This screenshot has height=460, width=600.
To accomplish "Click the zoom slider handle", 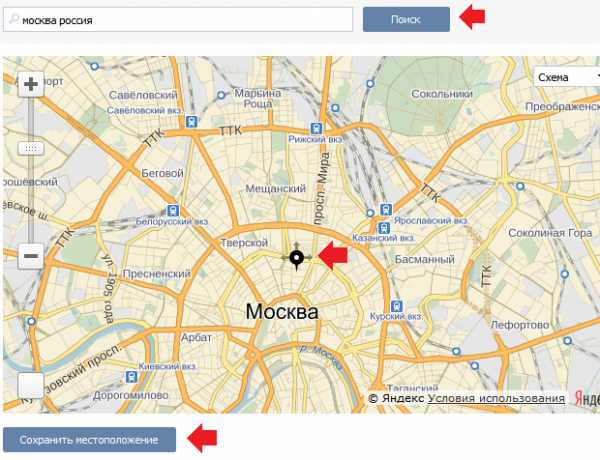I will coord(31,148).
